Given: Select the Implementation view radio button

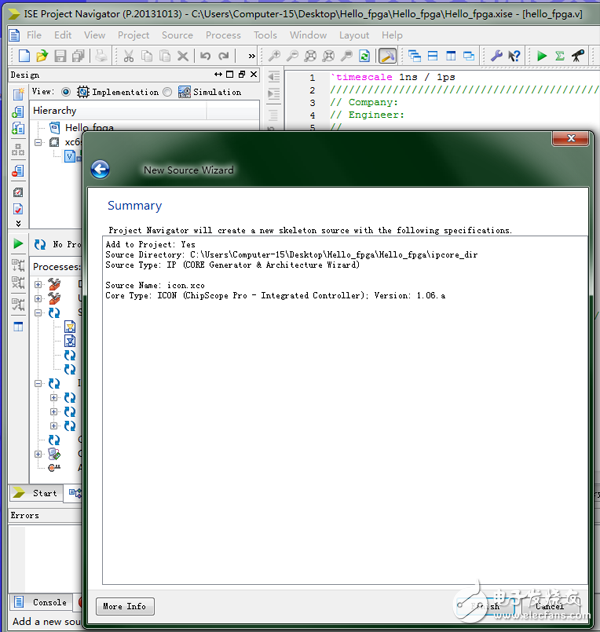Looking at the screenshot, I should pyautogui.click(x=66, y=92).
